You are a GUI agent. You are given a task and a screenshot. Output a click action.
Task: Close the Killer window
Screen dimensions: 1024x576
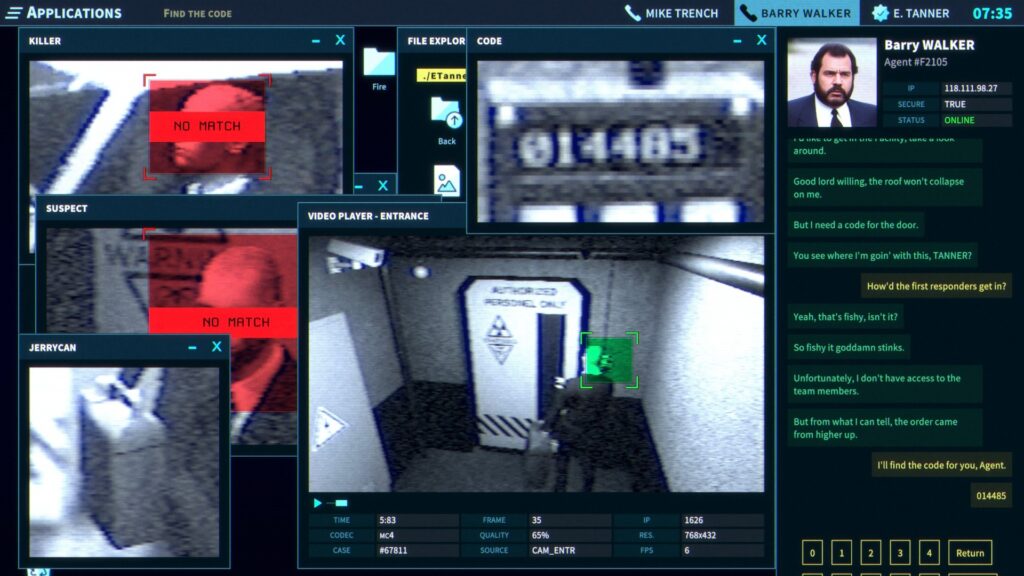[x=340, y=41]
